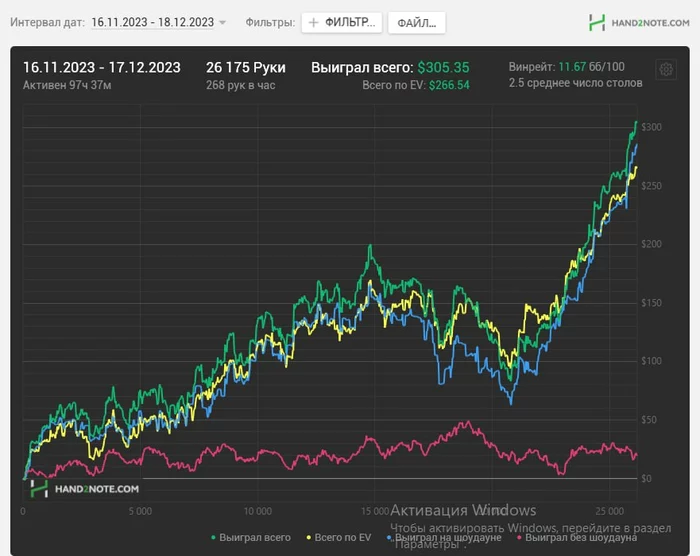This screenshot has width=700, height=556.
Task: Toggle the 'Выиграл без шоудауна' legend series
Action: (577, 537)
